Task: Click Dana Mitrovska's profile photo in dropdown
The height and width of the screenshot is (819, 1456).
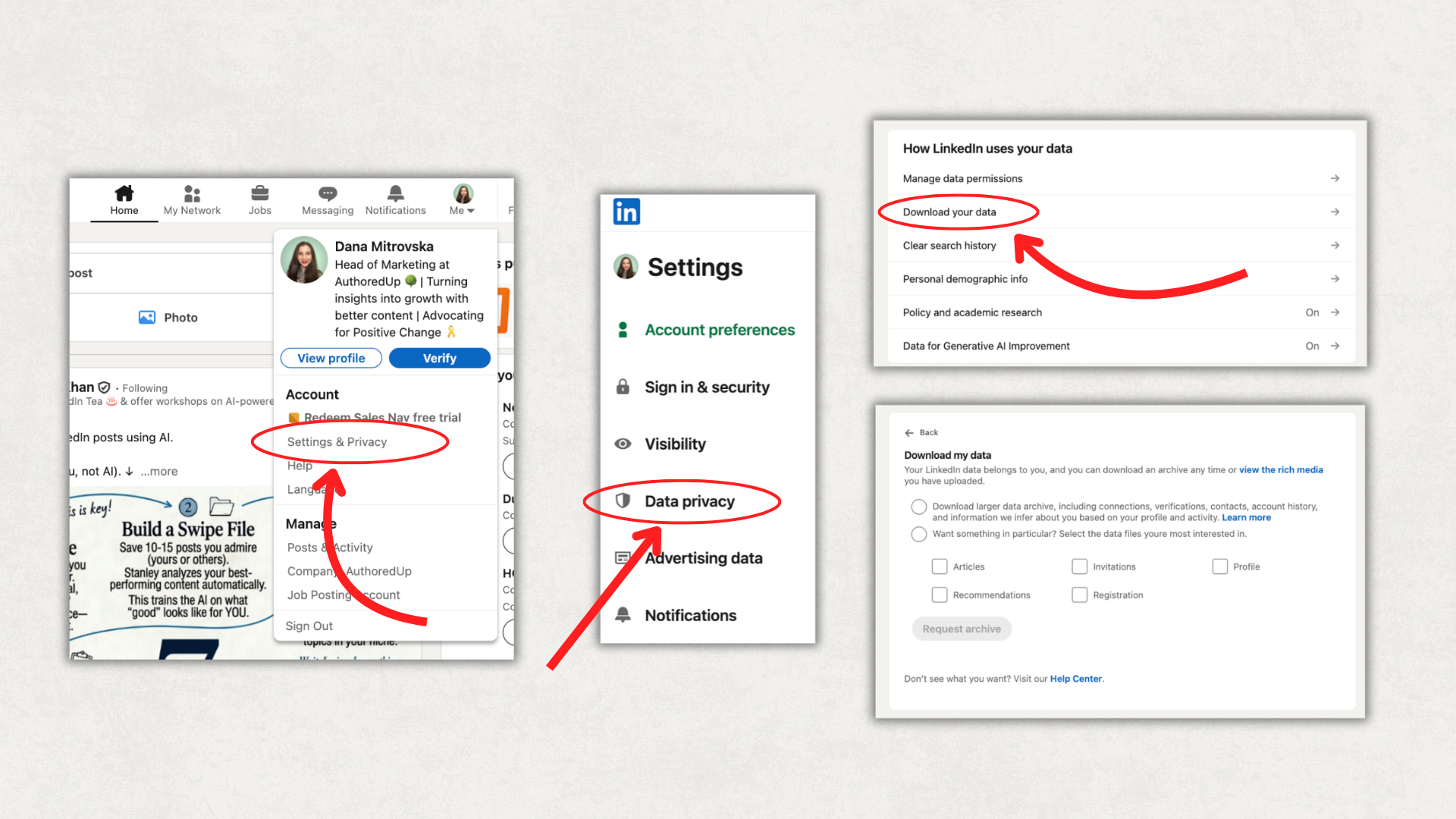Action: (304, 260)
